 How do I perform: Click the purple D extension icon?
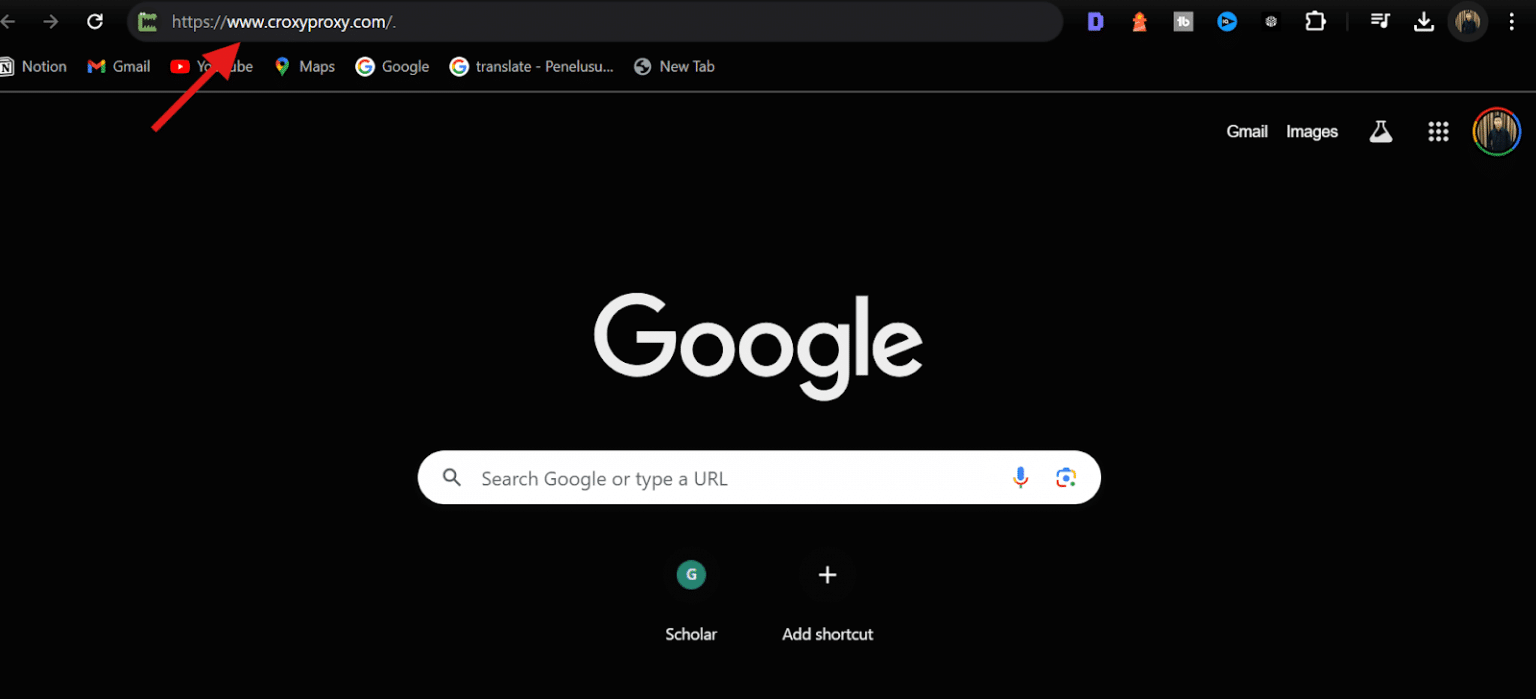1095,21
